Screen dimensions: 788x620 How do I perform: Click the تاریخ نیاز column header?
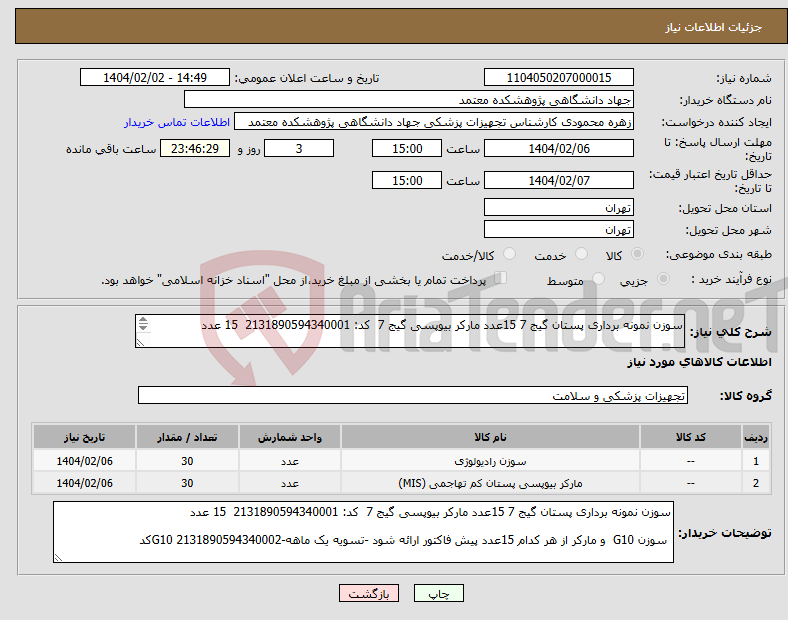pos(84,437)
